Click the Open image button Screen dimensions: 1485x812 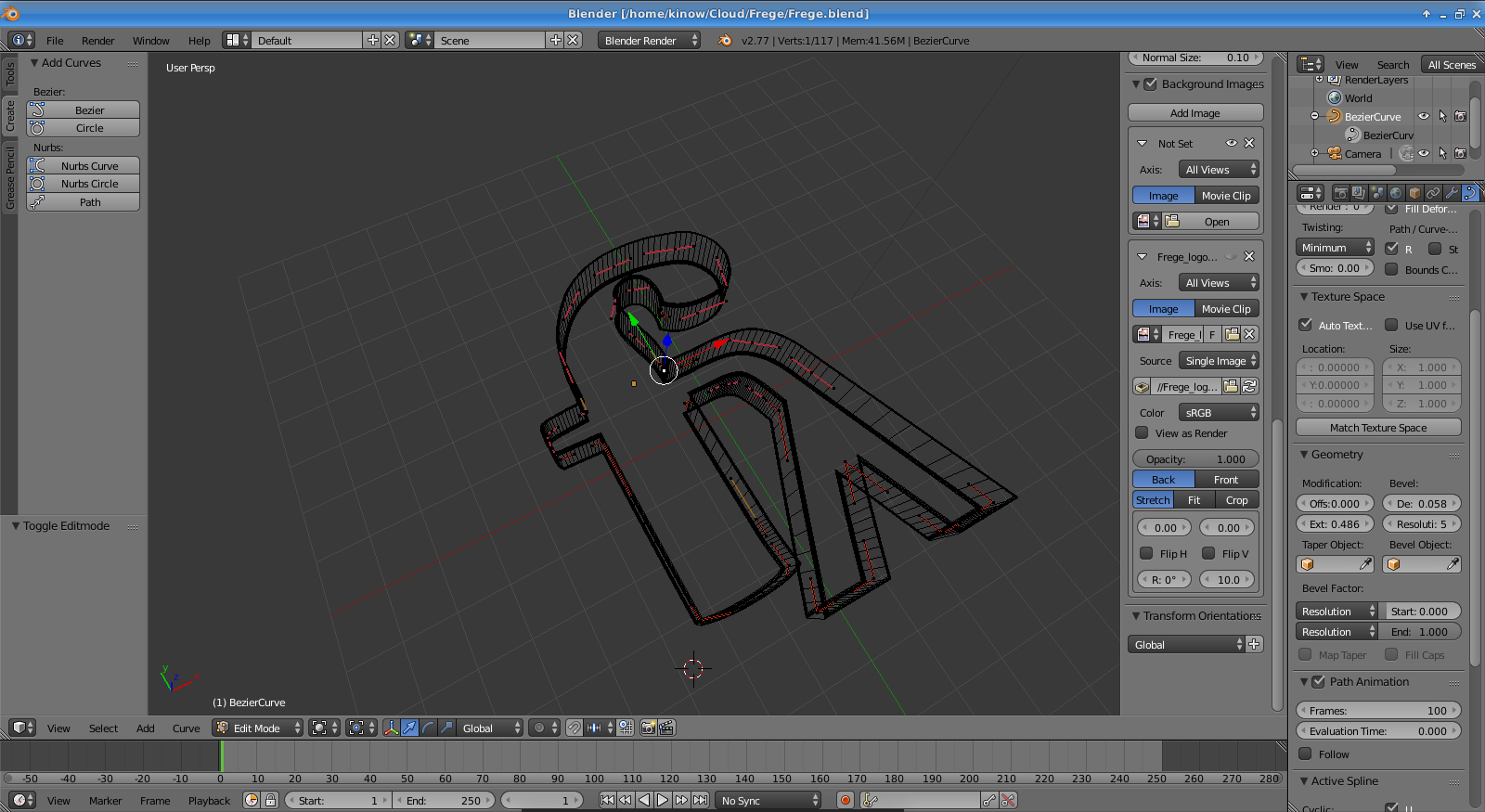(x=1210, y=221)
